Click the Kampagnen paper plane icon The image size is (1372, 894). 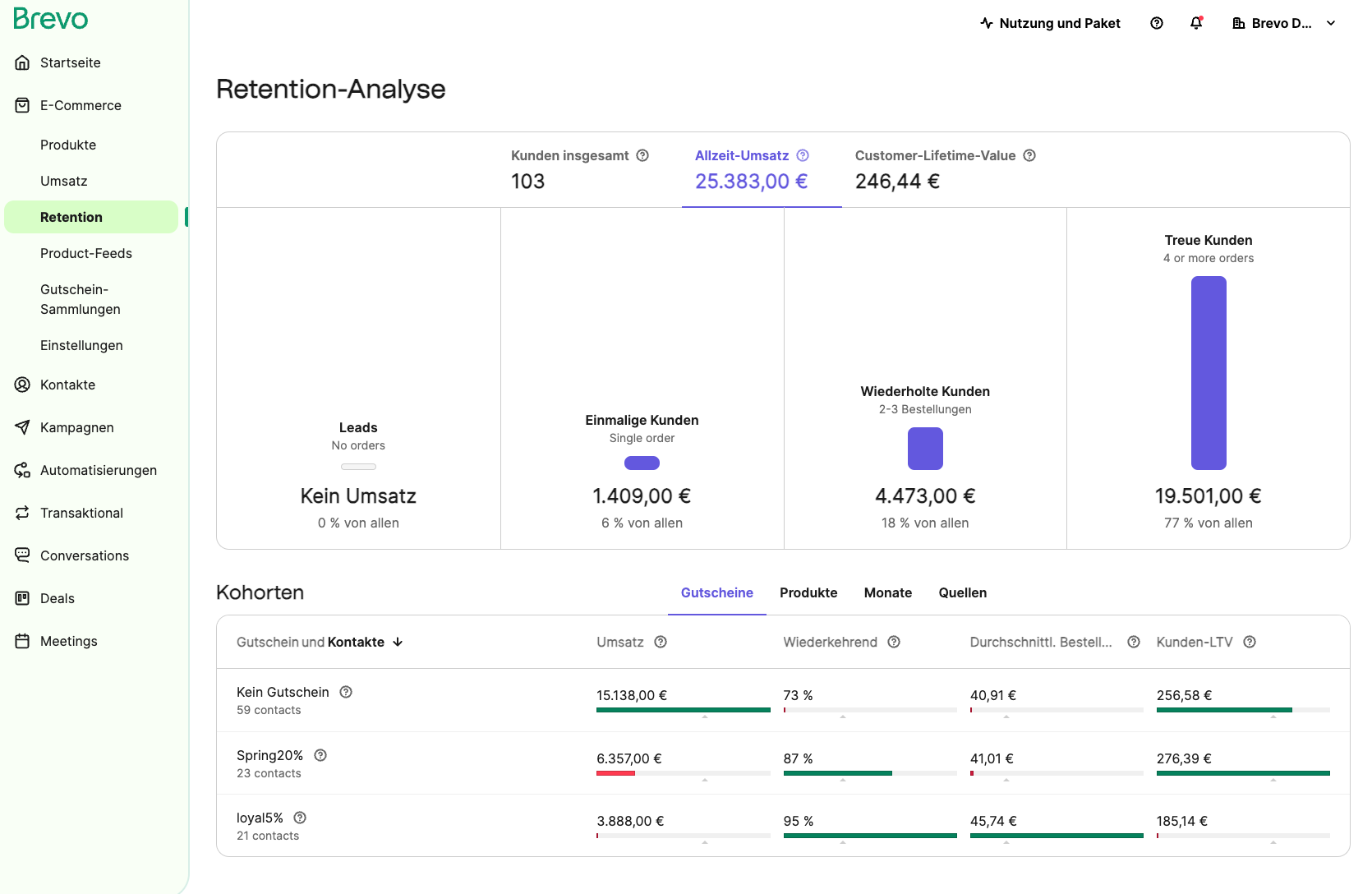click(23, 427)
